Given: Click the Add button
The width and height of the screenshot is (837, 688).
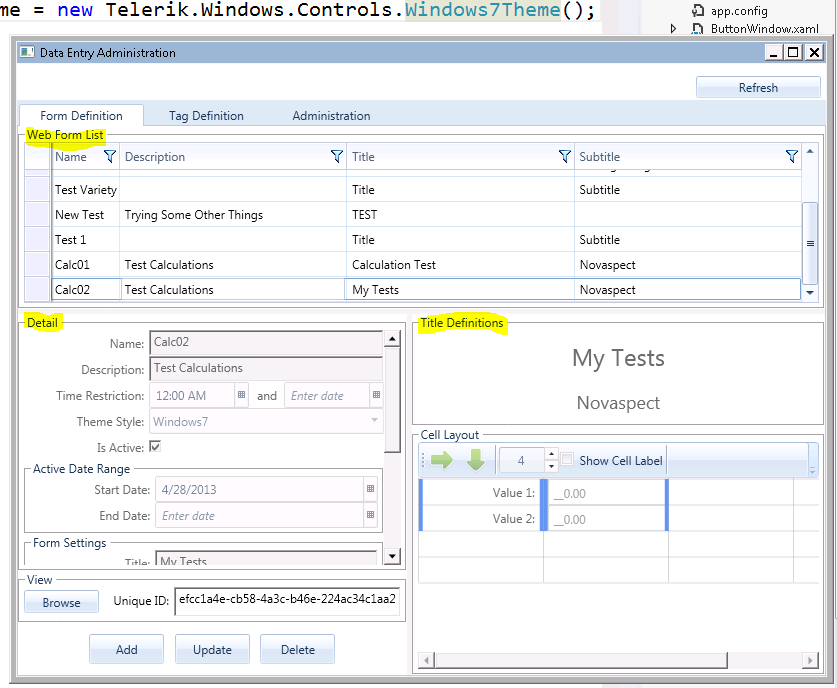Looking at the screenshot, I should point(127,649).
